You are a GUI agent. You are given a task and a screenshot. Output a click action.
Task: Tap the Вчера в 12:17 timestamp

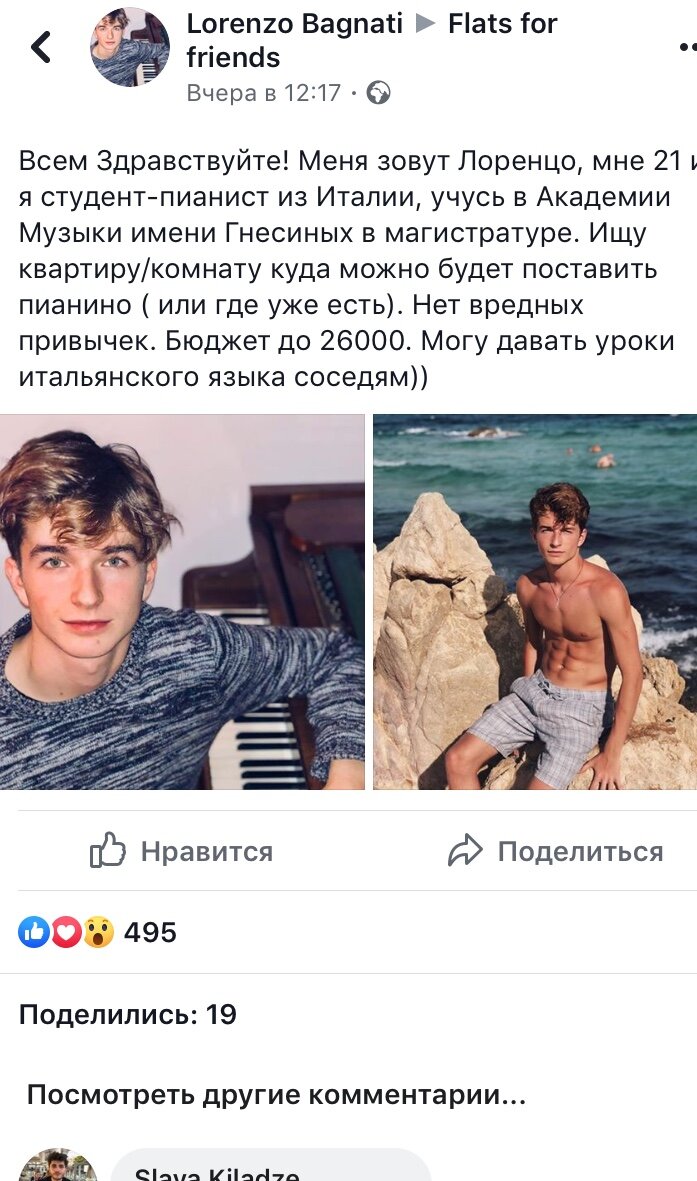[x=264, y=93]
